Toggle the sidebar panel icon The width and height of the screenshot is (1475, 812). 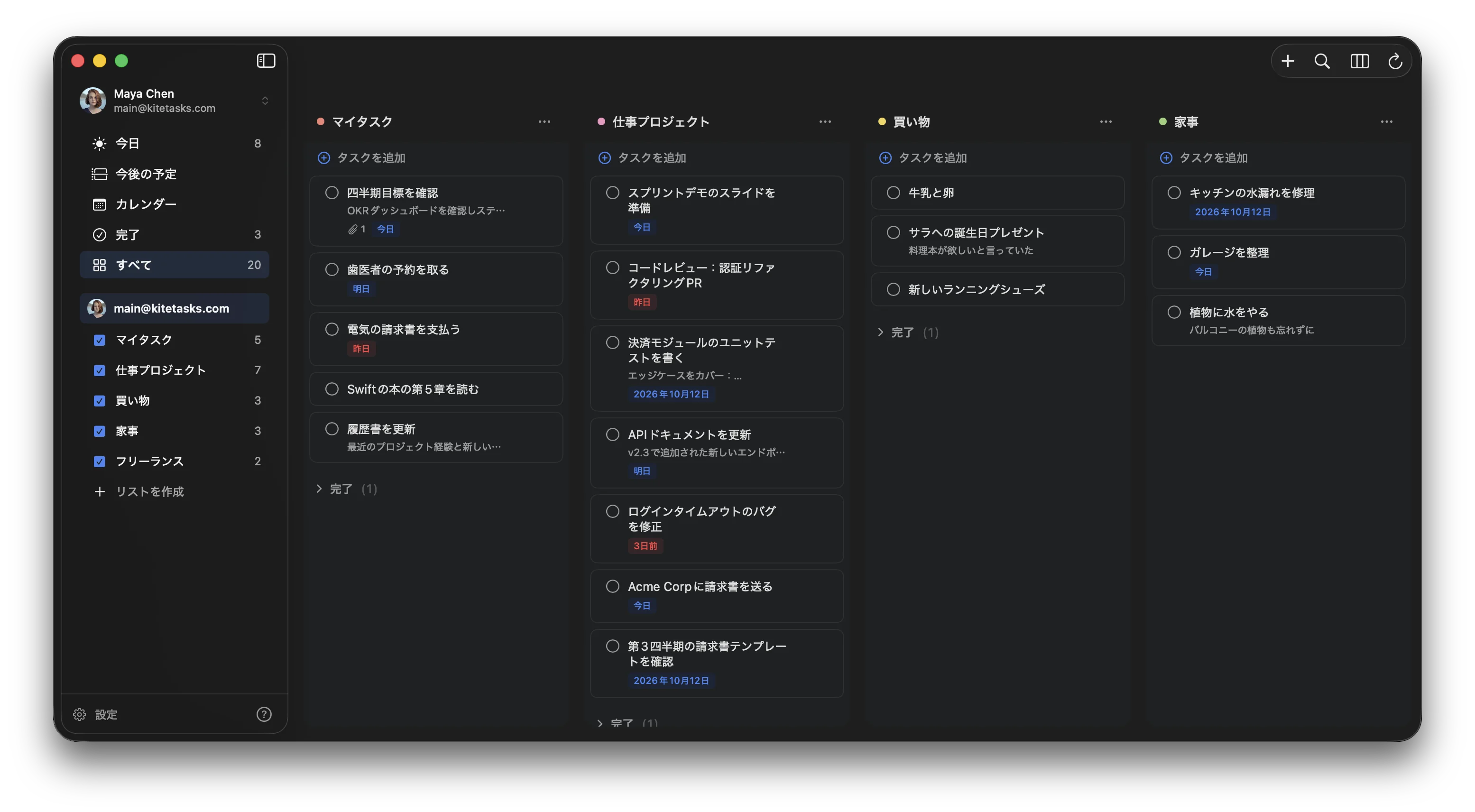point(266,61)
